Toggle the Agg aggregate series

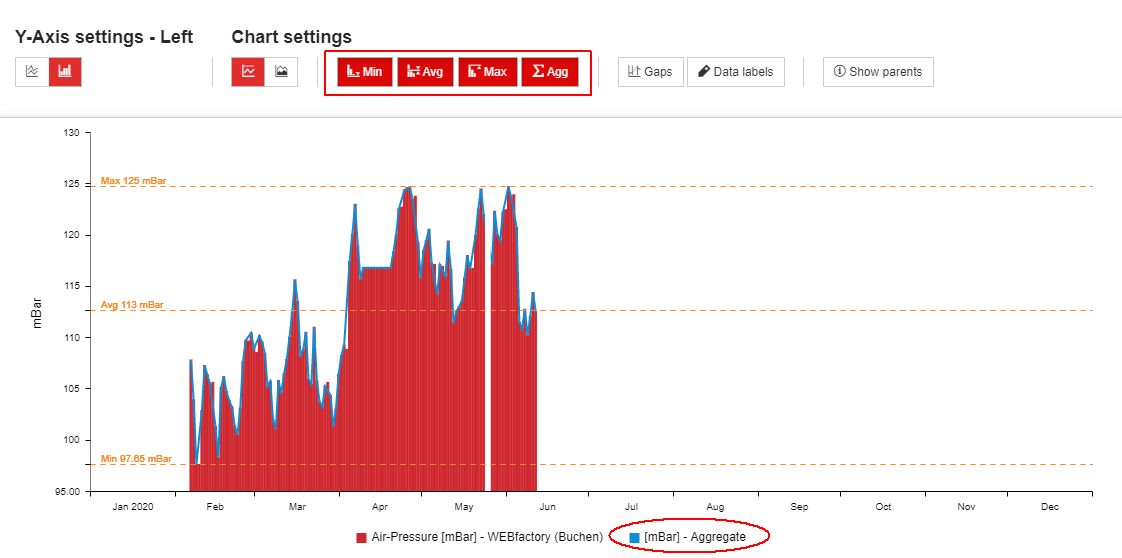pyautogui.click(x=549, y=72)
